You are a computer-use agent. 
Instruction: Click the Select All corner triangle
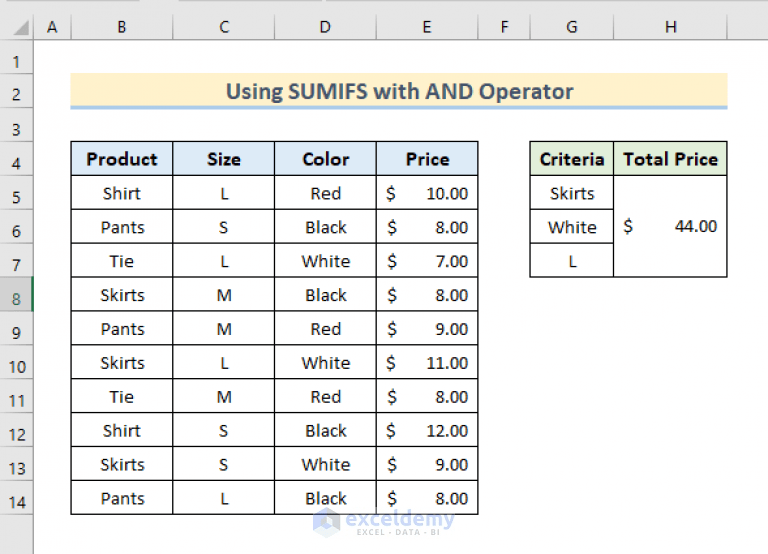[x=21, y=27]
